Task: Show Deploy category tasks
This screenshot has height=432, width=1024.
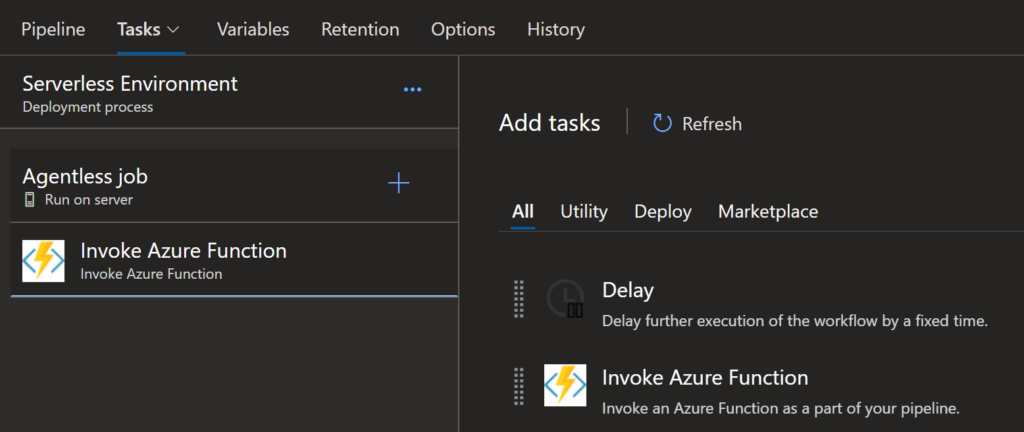Action: pyautogui.click(x=662, y=211)
